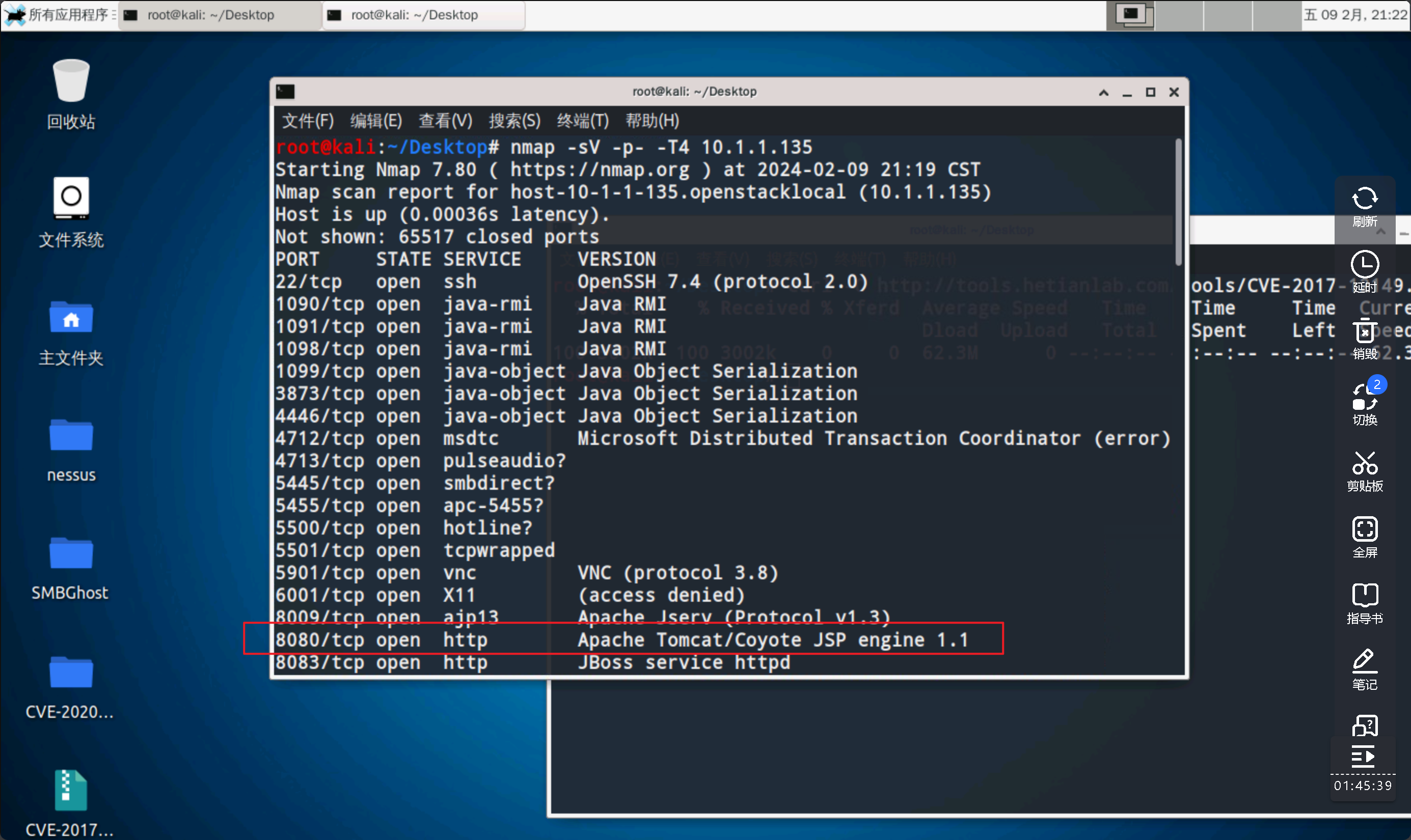Click the 切换 switch icon with the badge
The image size is (1411, 840).
click(x=1364, y=398)
